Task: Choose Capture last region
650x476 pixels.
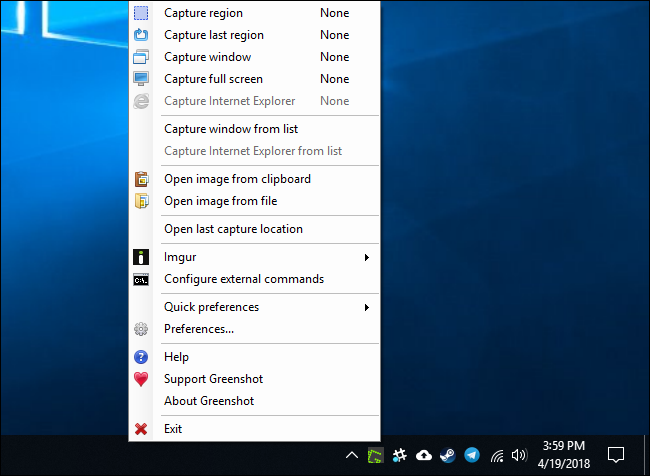Action: point(213,35)
